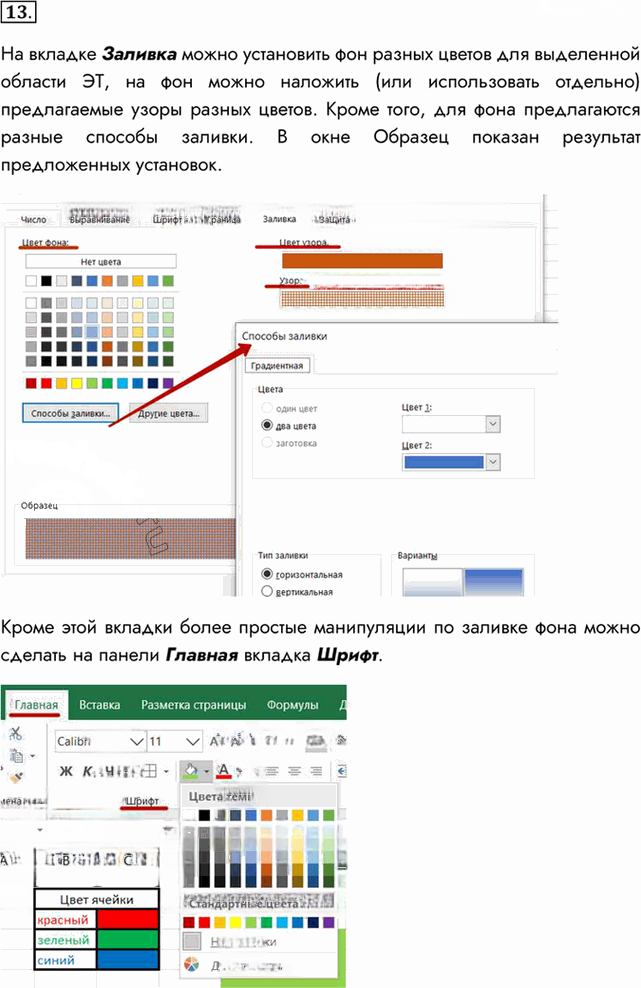Open the 'Цвет 2' color dropdown
This screenshot has height=988, width=641.
click(x=493, y=462)
